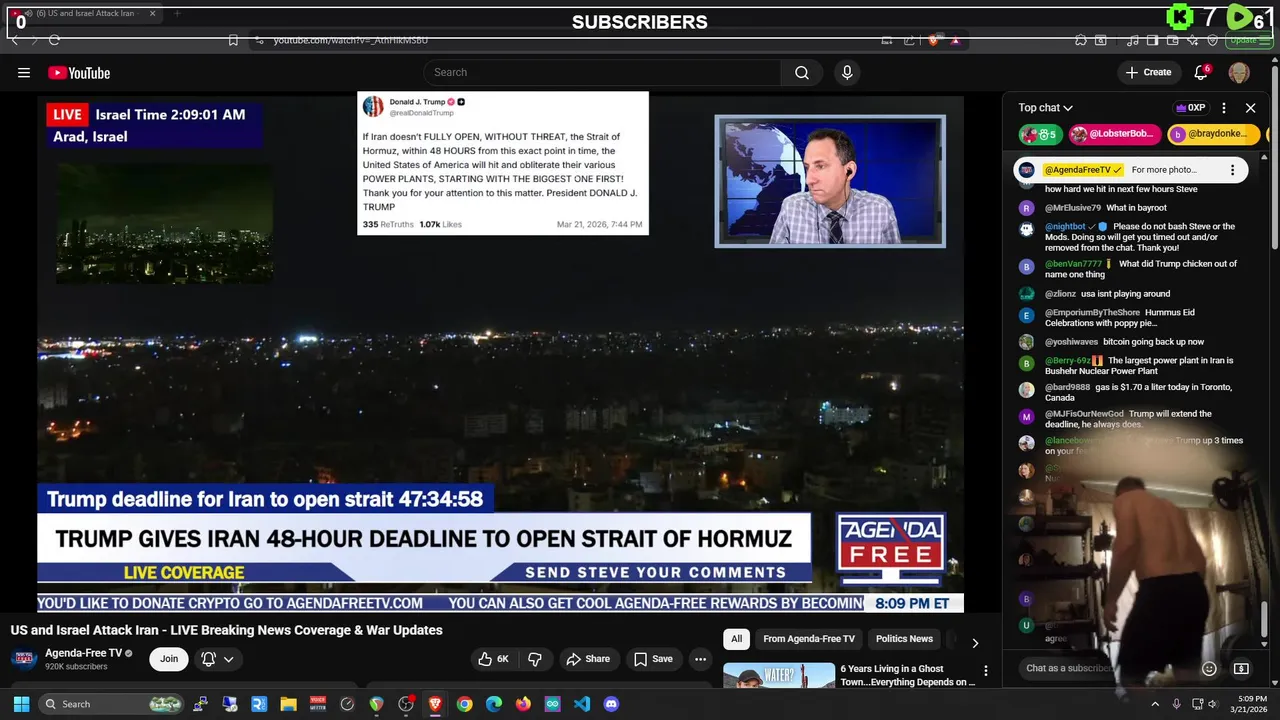Open Brave Shields lion icon
The image size is (1280, 720).
click(934, 40)
